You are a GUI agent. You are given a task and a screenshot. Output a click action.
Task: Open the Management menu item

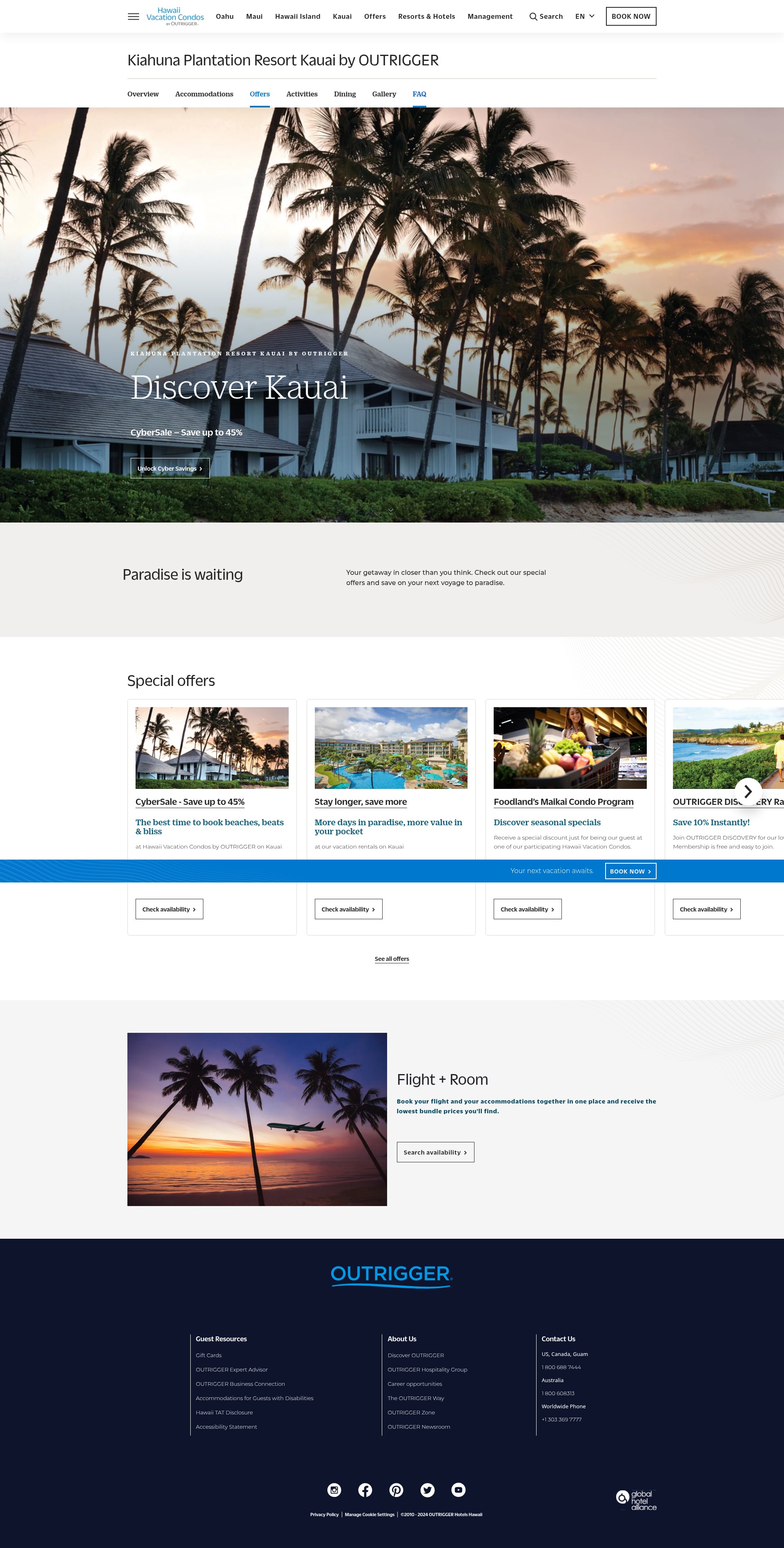click(x=490, y=16)
